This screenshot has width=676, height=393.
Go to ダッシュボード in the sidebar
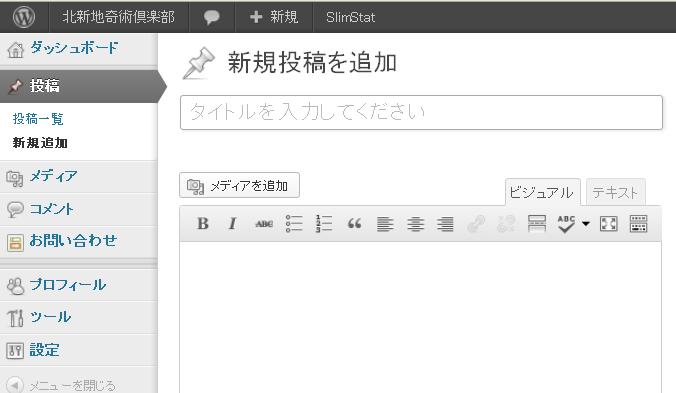click(74, 48)
